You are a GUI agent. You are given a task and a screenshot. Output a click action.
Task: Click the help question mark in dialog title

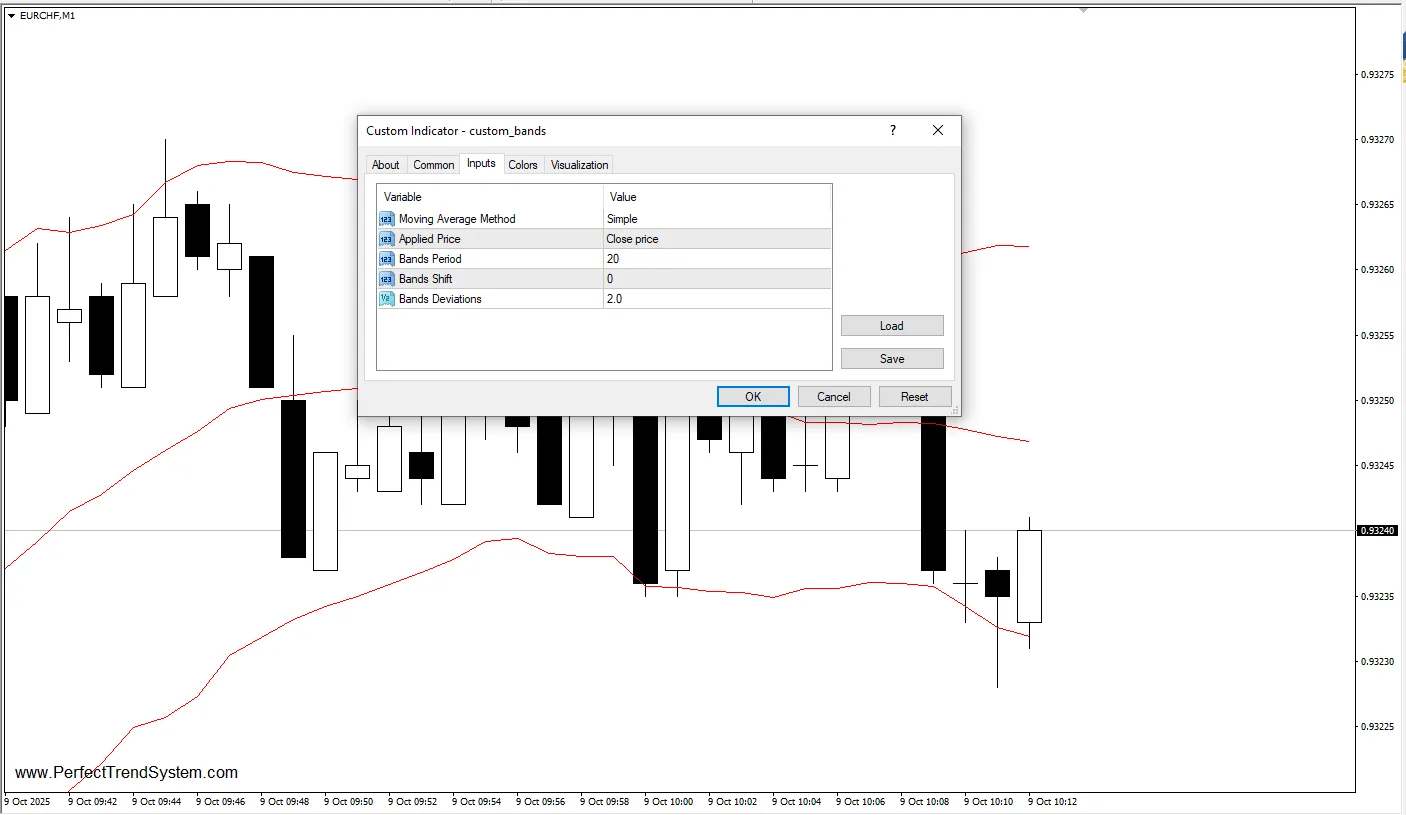point(893,130)
